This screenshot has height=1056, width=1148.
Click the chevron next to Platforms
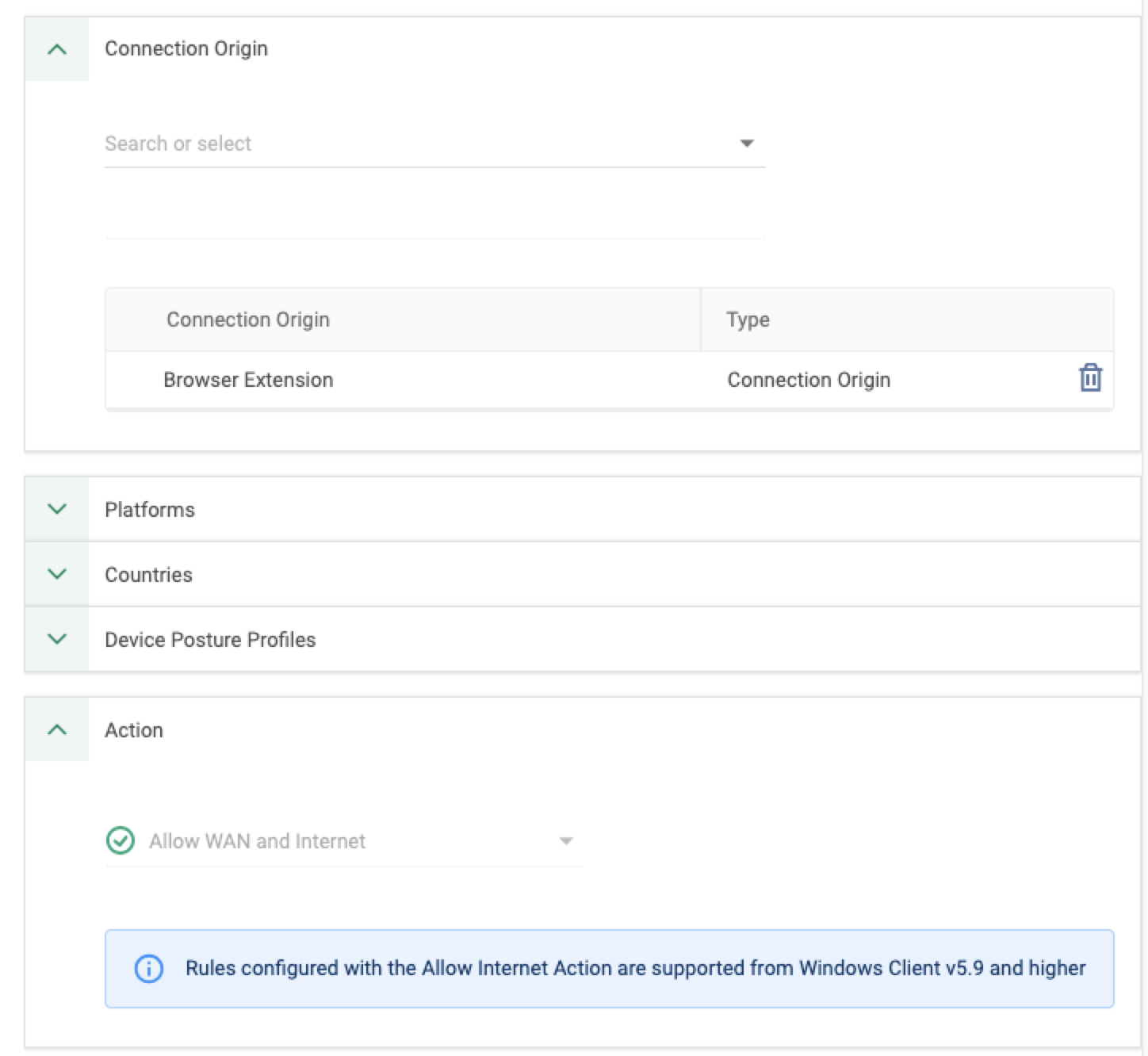tap(55, 510)
